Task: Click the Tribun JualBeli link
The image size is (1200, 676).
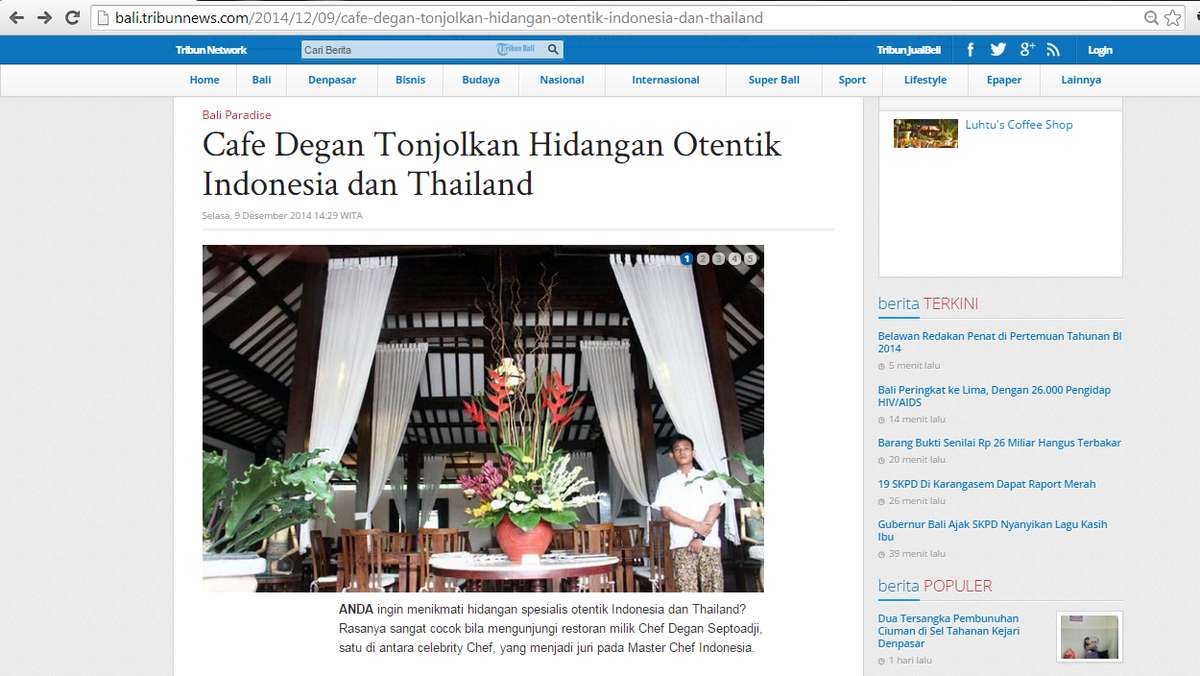Action: [x=909, y=50]
